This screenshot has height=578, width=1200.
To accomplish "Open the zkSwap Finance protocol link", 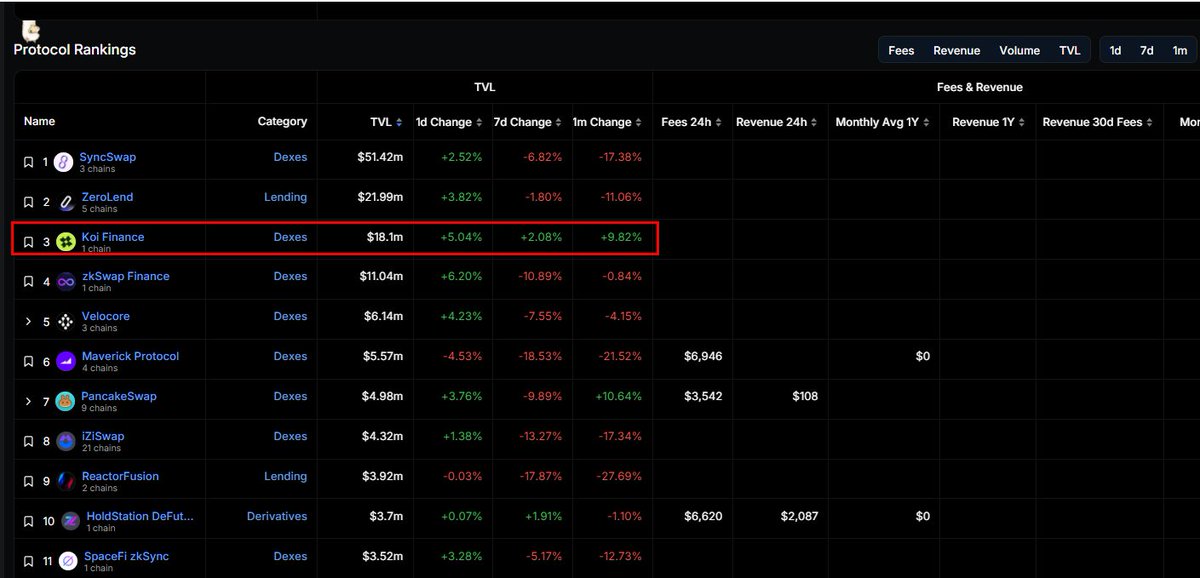I will point(126,276).
